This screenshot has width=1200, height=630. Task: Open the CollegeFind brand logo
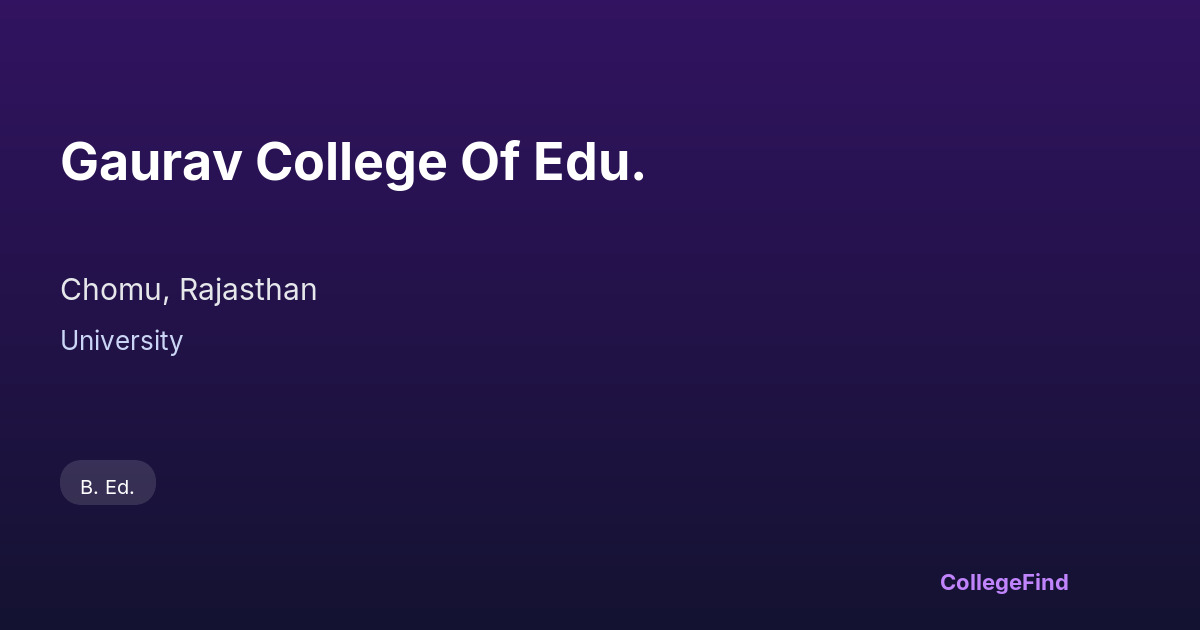pyautogui.click(x=1004, y=582)
